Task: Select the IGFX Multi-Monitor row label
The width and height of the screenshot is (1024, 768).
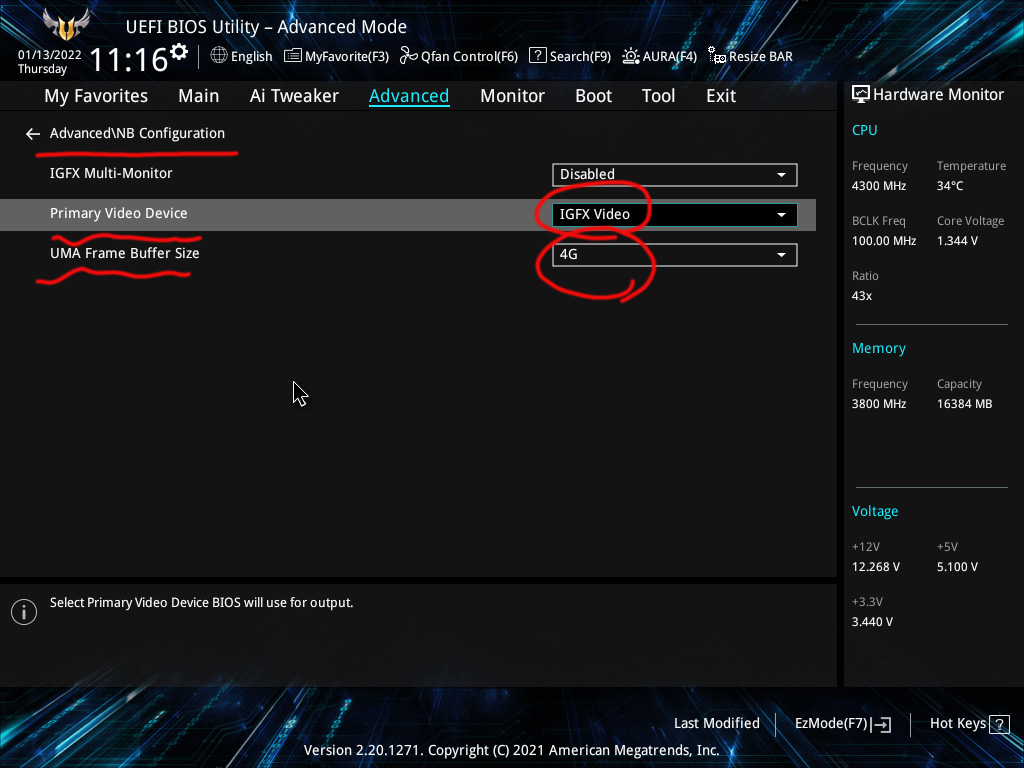Action: [x=111, y=174]
